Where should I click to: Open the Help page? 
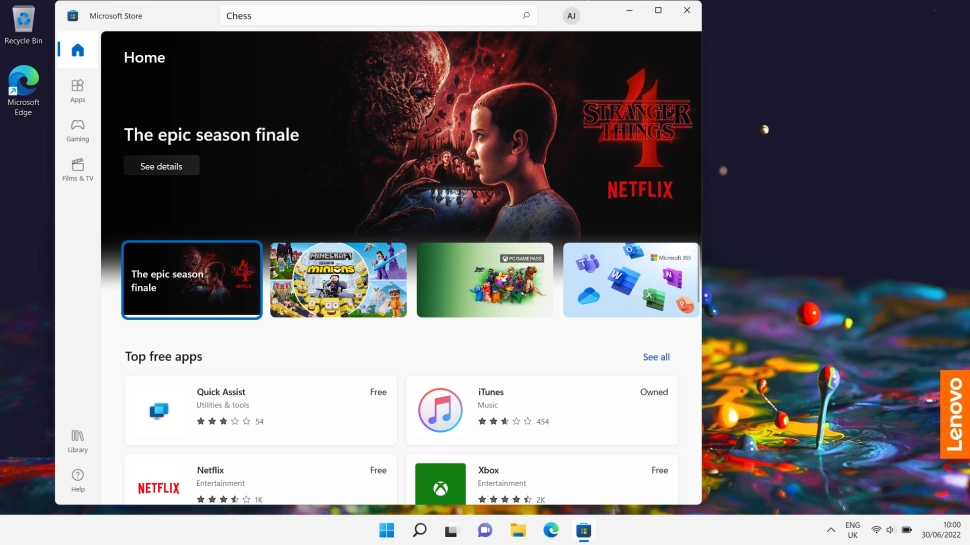coord(77,480)
